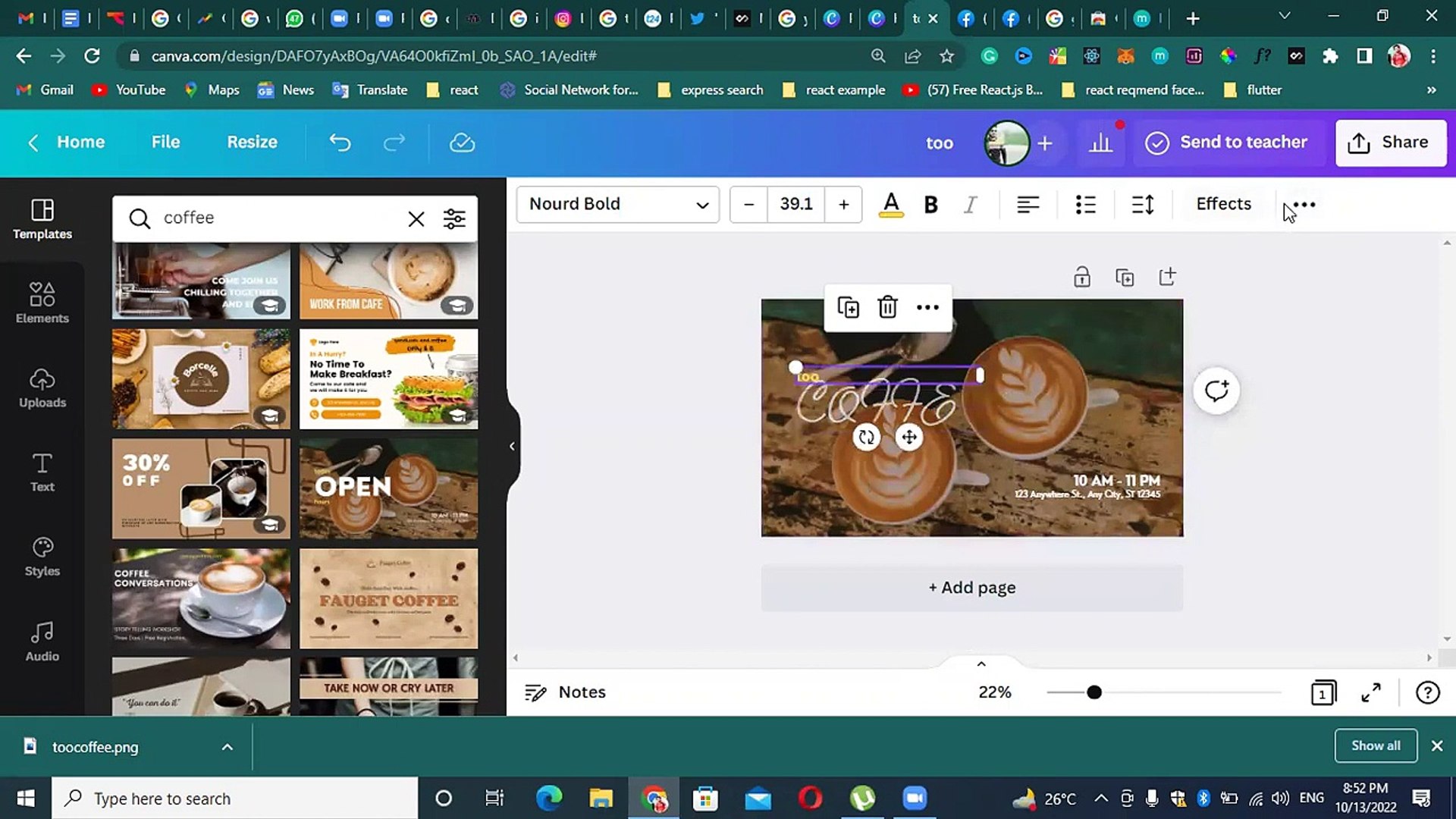This screenshot has width=1456, height=819.
Task: Duplicate the selected text element
Action: pos(848,307)
